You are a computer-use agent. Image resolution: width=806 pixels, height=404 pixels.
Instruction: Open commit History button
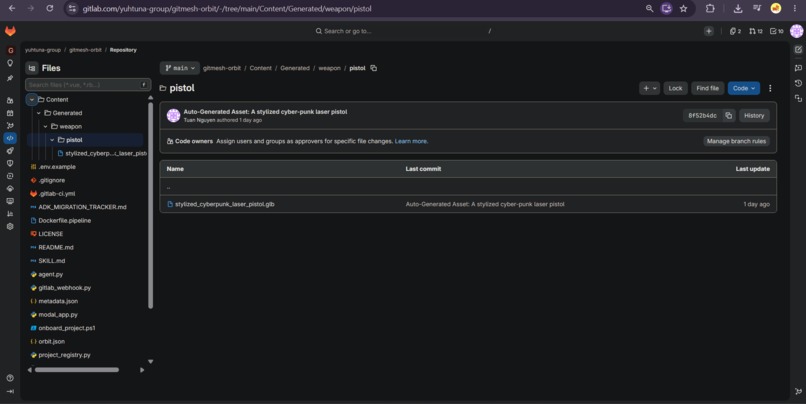tap(754, 116)
